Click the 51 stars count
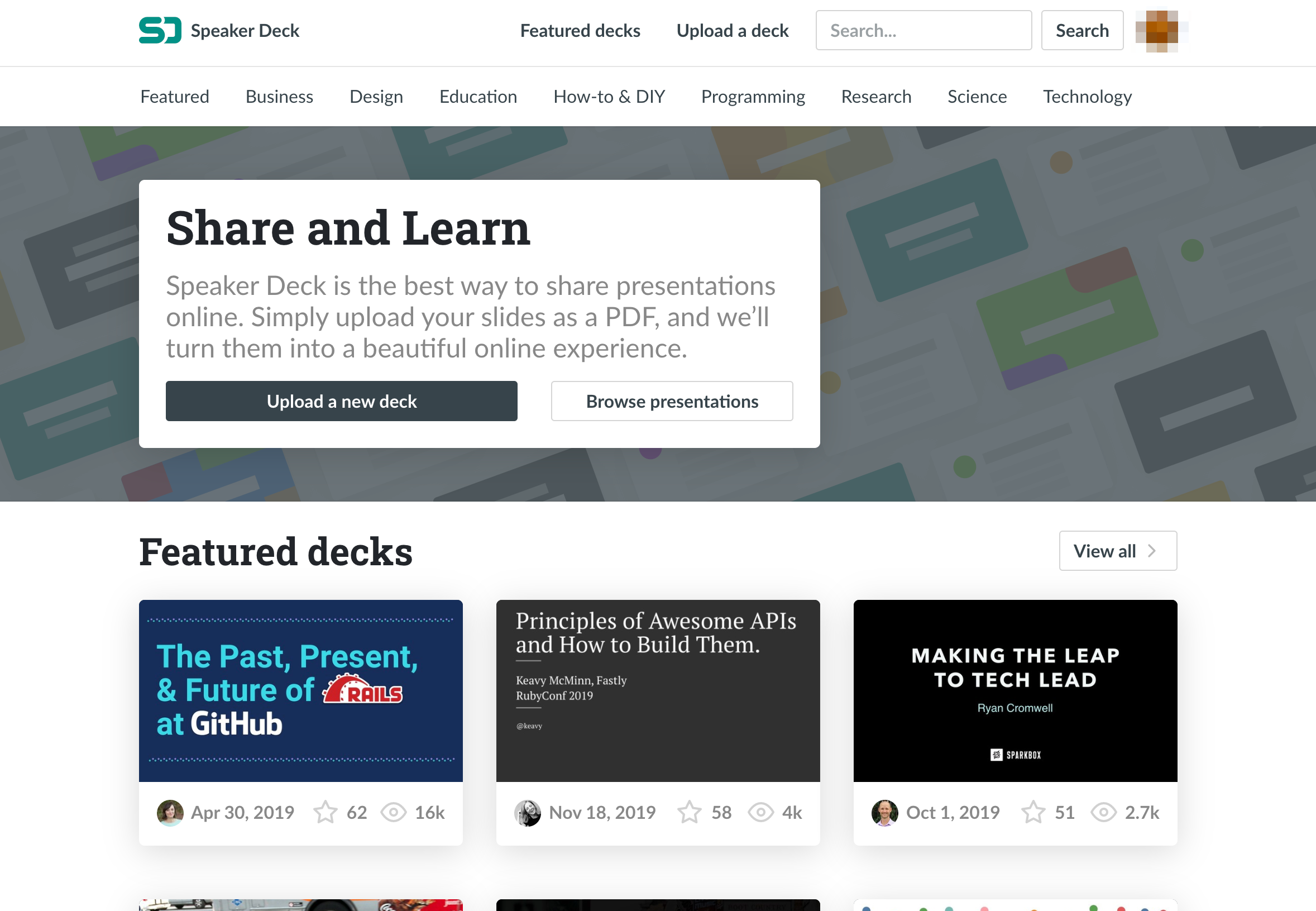The width and height of the screenshot is (1316, 911). (1064, 812)
